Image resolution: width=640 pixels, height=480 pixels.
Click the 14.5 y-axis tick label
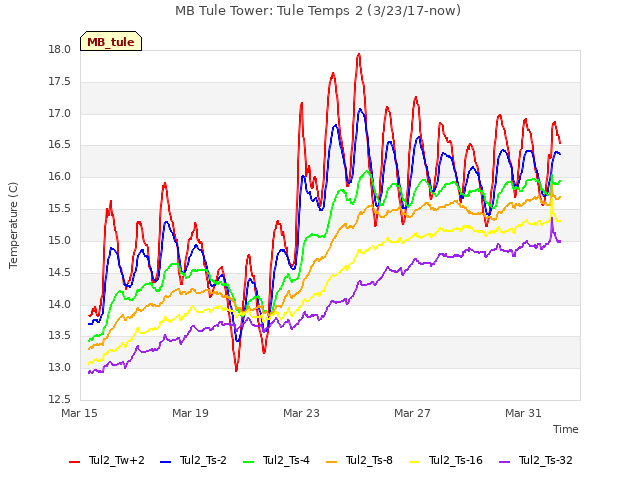click(60, 272)
